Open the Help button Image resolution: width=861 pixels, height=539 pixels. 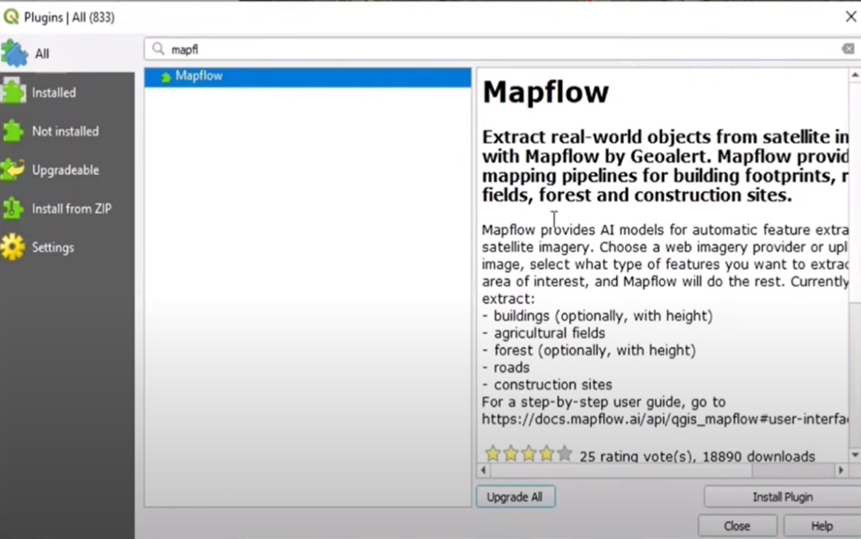pos(822,526)
